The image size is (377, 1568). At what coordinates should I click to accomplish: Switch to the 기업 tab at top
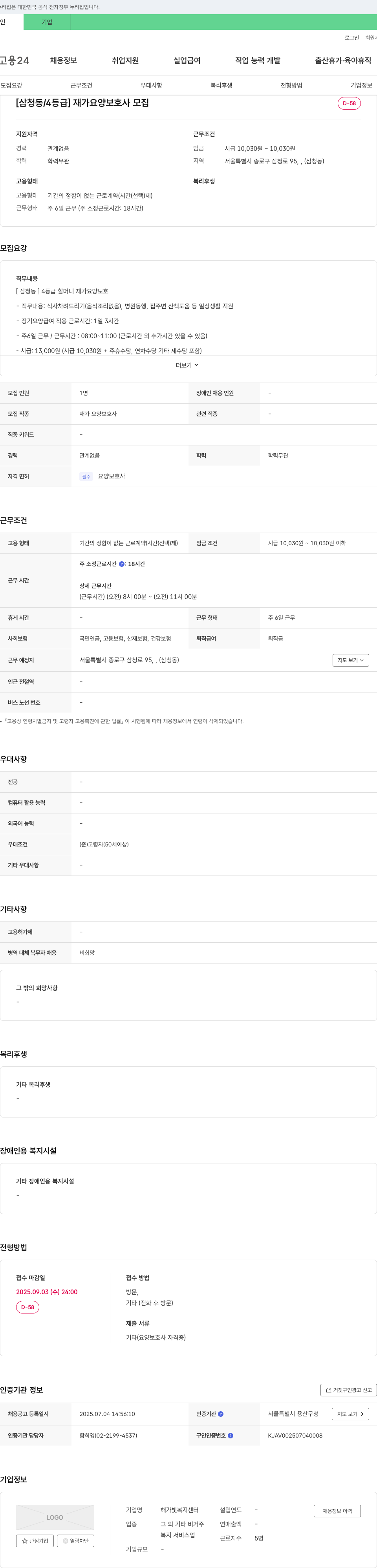(47, 22)
